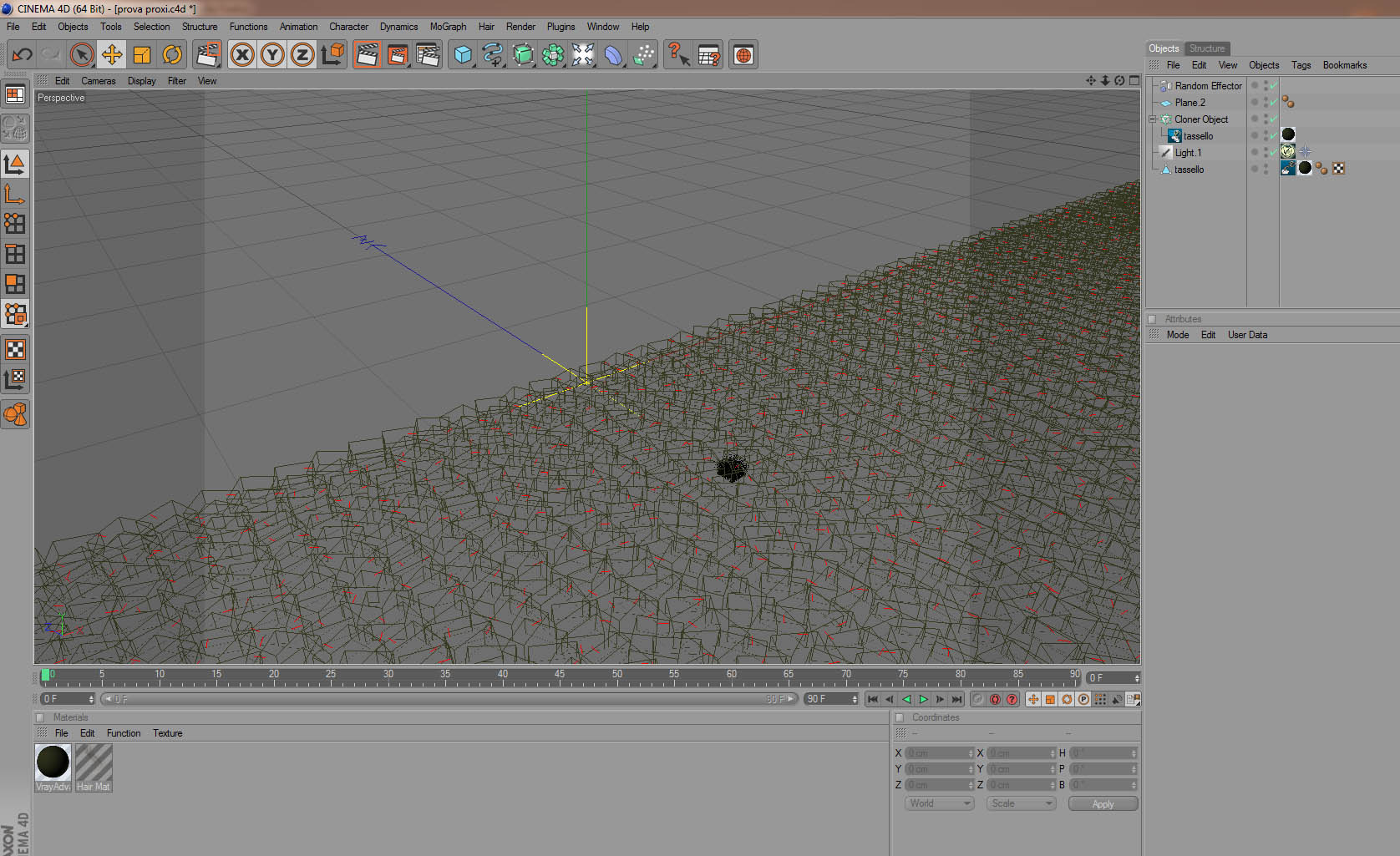Click the record keyframe button
The image size is (1400, 856).
pos(995,699)
